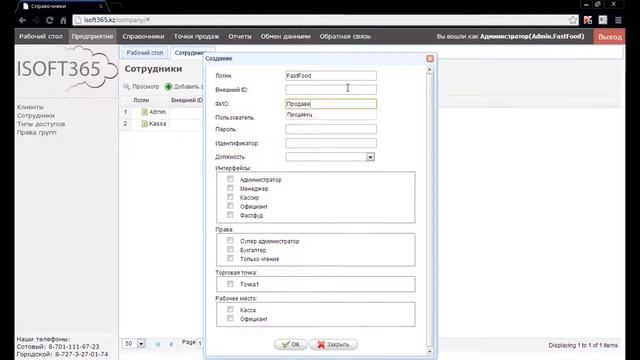
Task: Click the green Добавить plus icon
Action: point(168,87)
